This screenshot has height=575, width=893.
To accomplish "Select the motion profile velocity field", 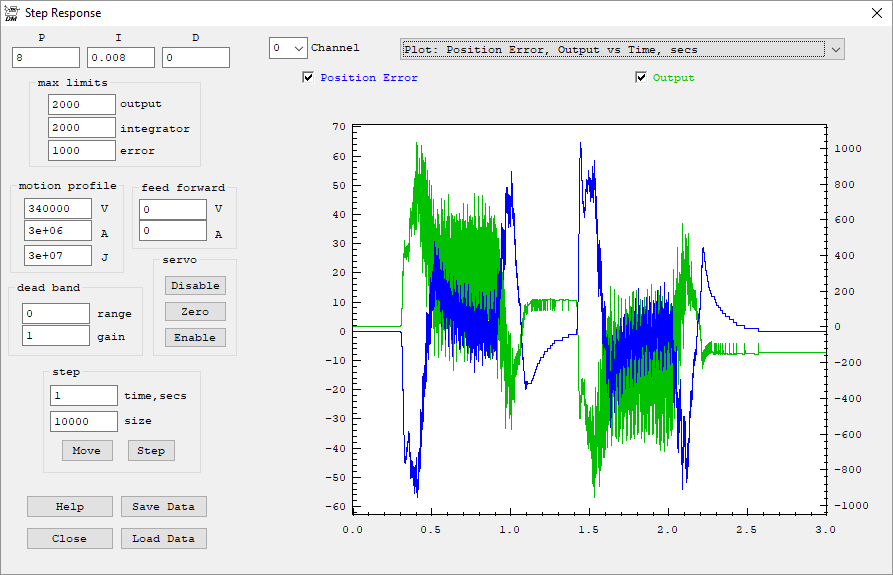I will [x=58, y=208].
